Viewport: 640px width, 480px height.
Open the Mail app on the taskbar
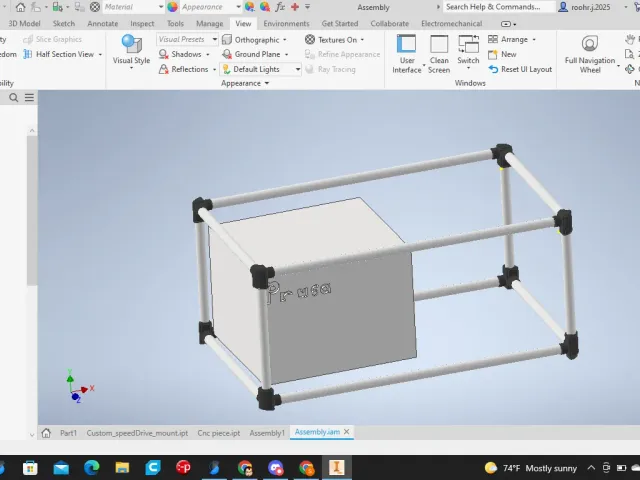click(x=61, y=467)
